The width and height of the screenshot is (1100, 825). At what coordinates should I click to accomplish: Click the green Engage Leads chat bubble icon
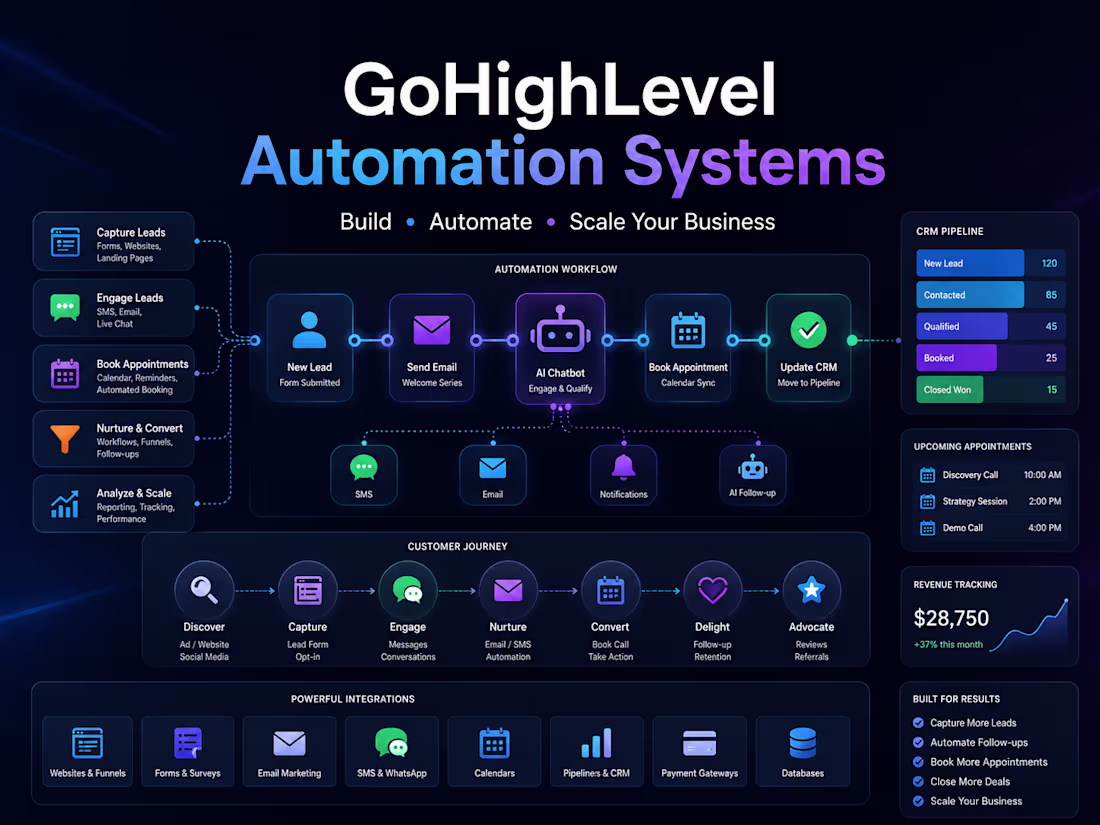[65, 308]
